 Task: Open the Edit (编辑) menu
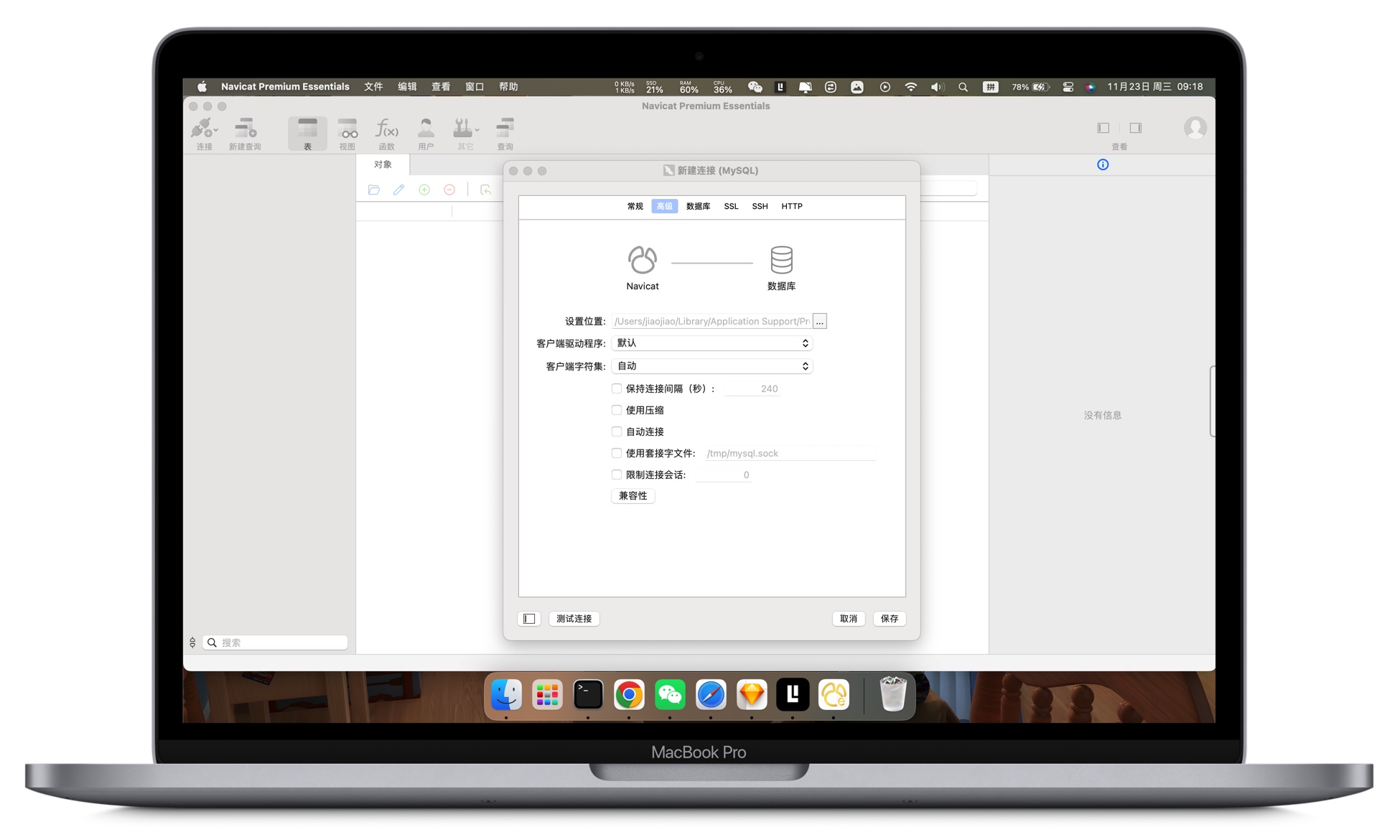click(407, 87)
